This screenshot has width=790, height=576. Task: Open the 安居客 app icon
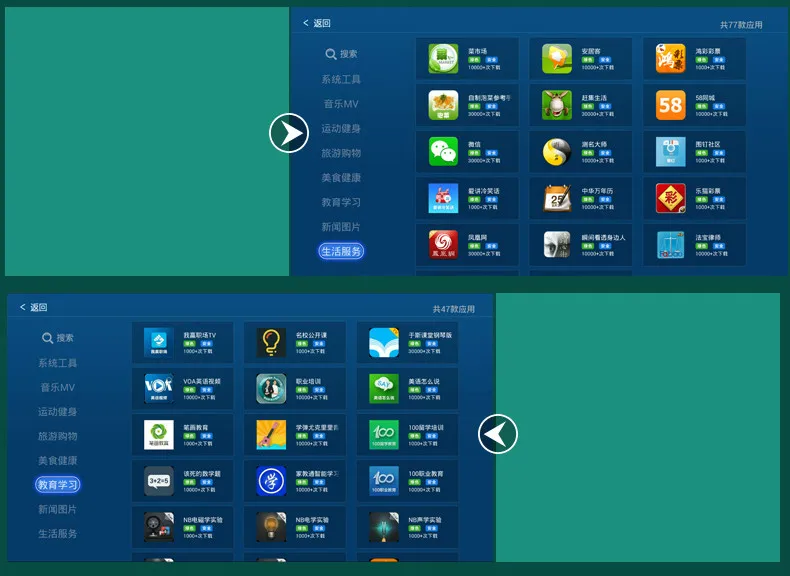pos(557,58)
